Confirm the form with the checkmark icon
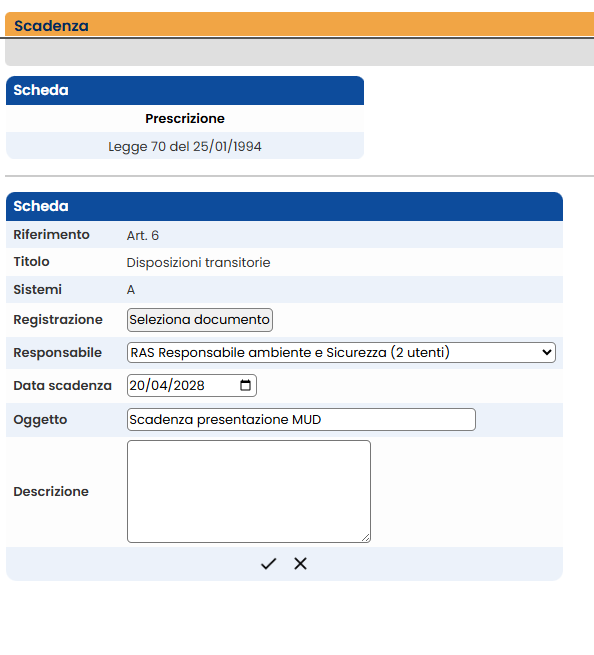The height and width of the screenshot is (655, 594). coord(268,564)
